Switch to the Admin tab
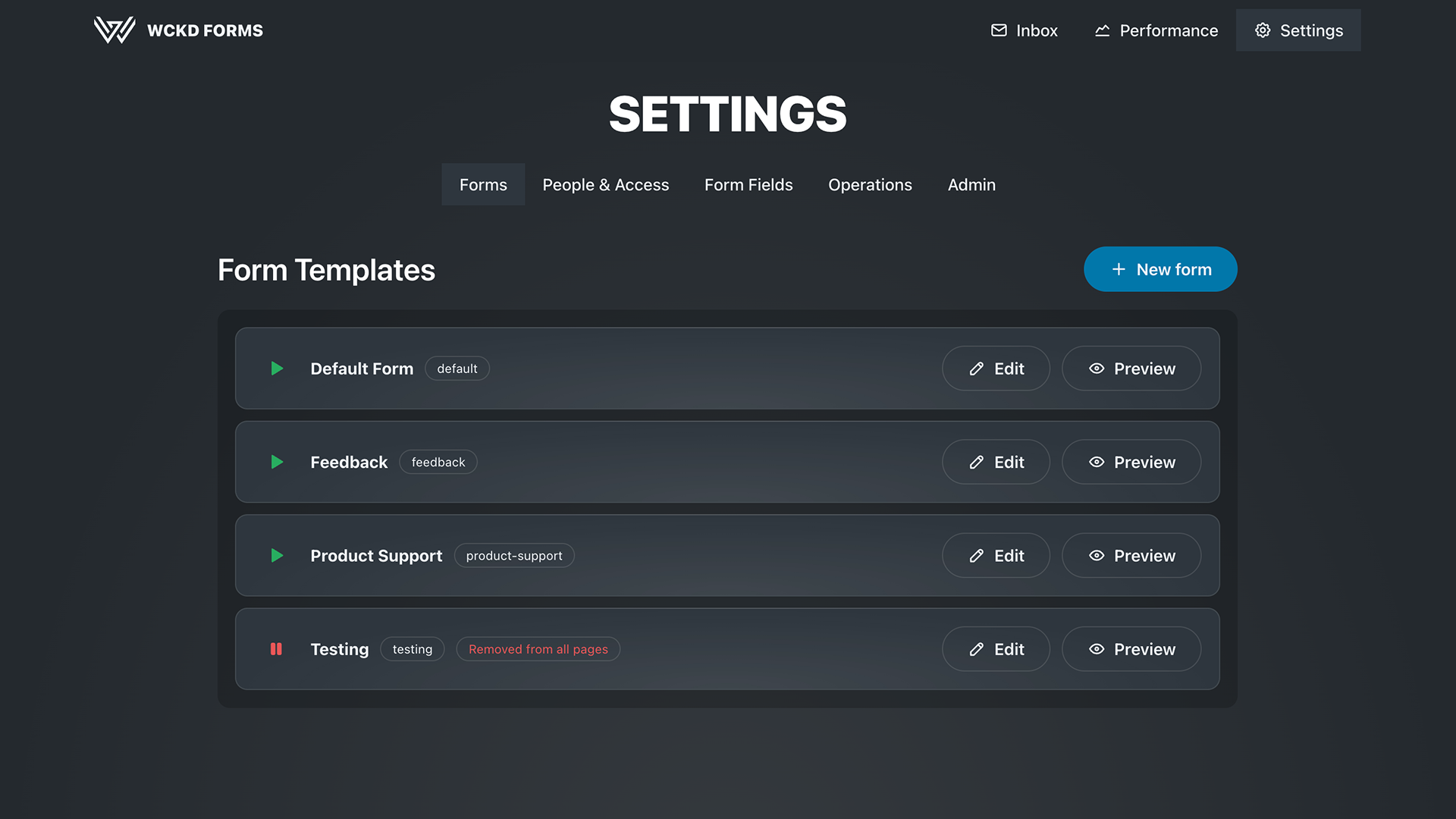 click(x=971, y=184)
